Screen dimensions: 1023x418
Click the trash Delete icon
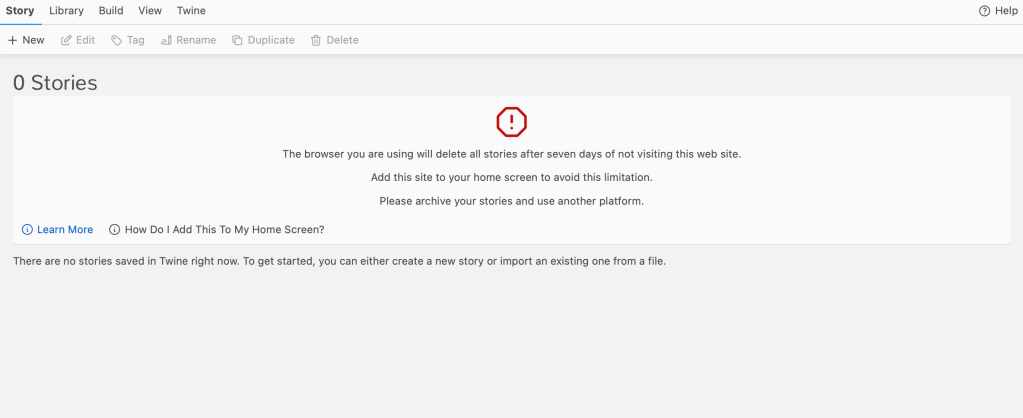point(316,40)
